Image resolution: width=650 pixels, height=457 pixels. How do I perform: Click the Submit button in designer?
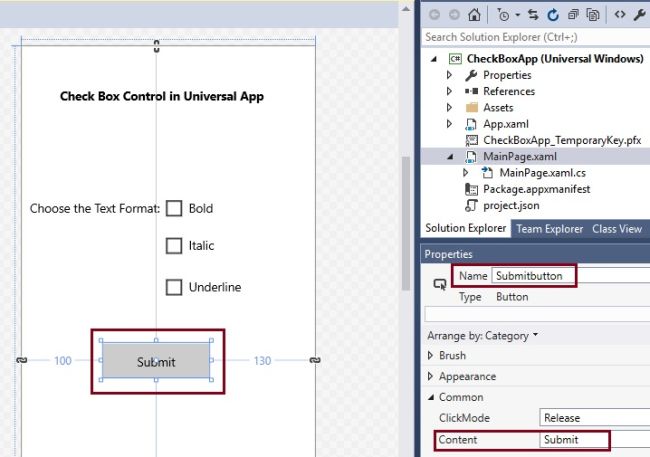pyautogui.click(x=156, y=360)
